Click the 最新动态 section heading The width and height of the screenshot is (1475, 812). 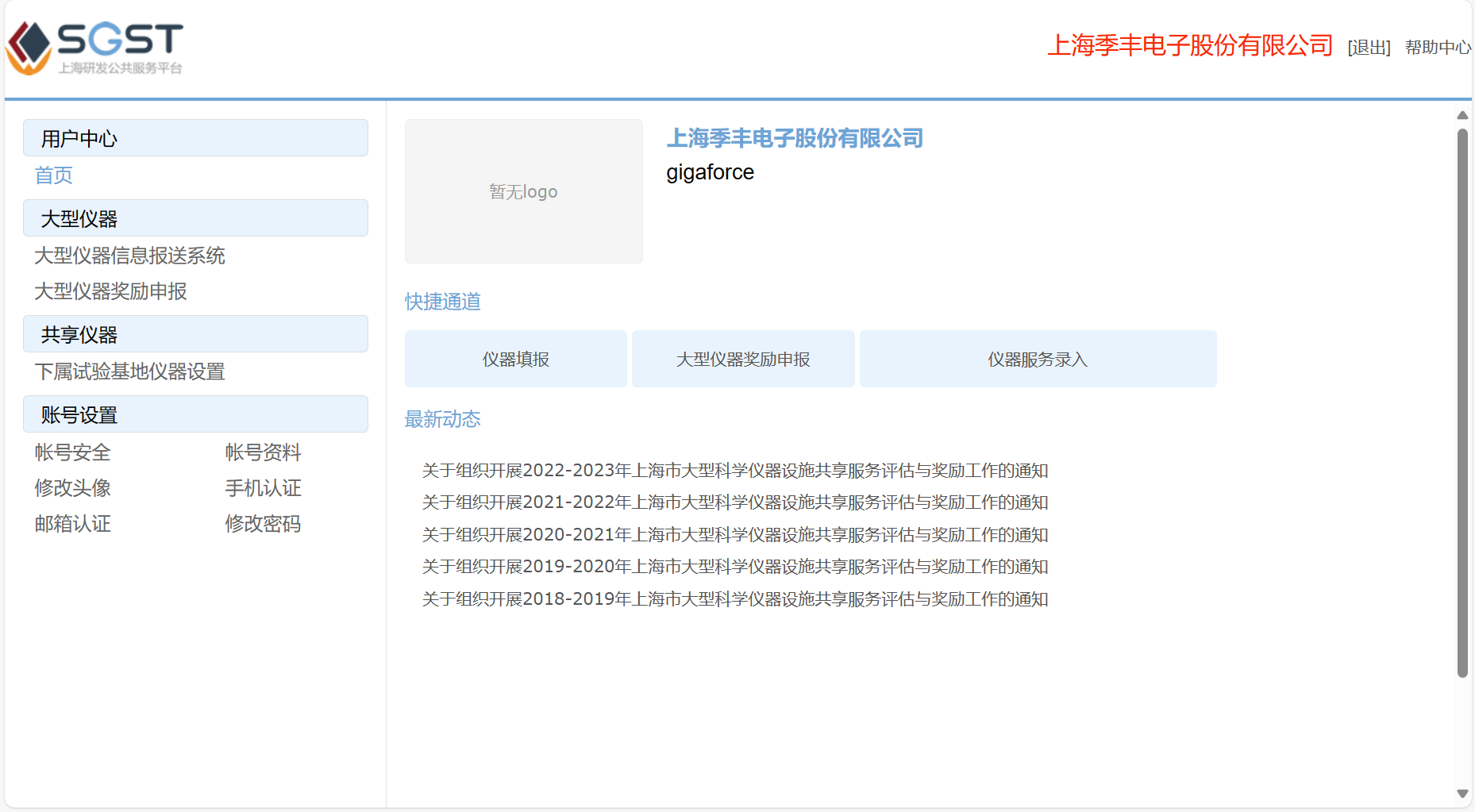click(443, 419)
